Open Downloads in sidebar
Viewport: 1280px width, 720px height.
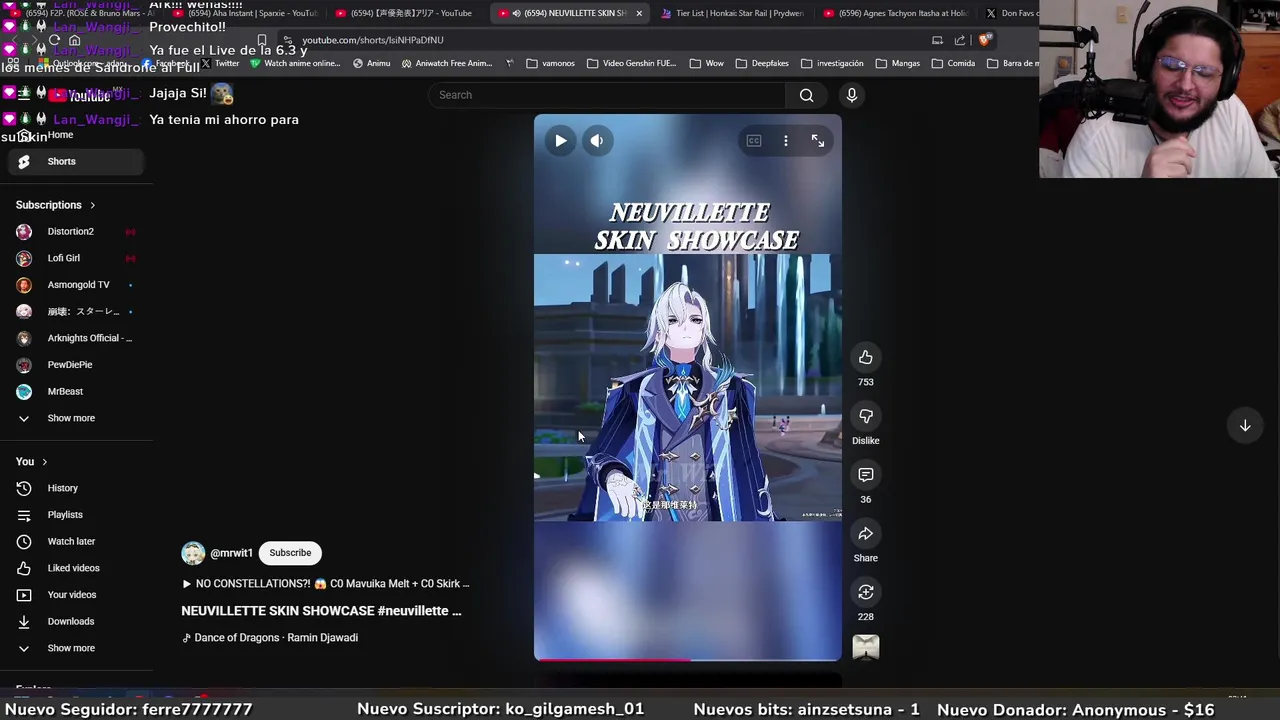76,622
